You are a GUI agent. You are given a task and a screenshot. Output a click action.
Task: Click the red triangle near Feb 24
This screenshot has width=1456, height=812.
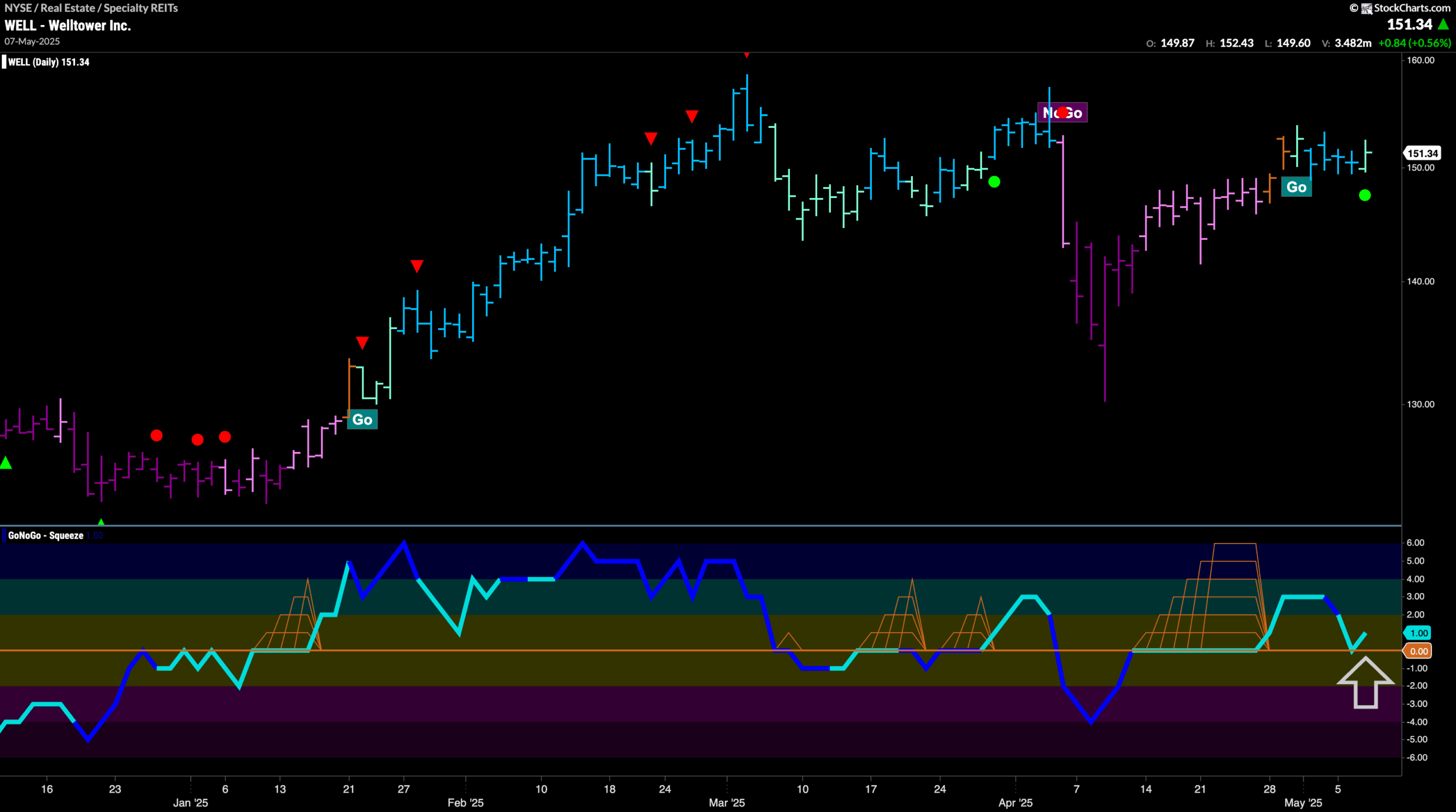pyautogui.click(x=651, y=139)
